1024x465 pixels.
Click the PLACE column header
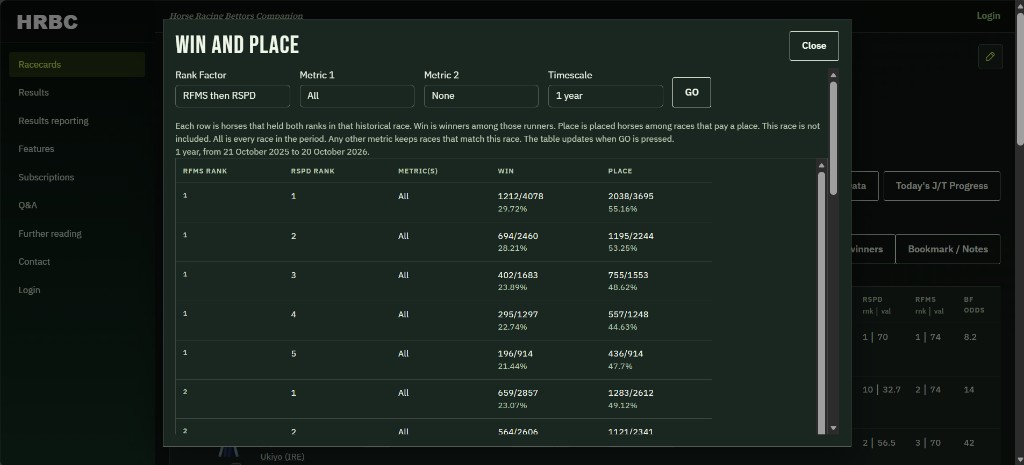(620, 171)
